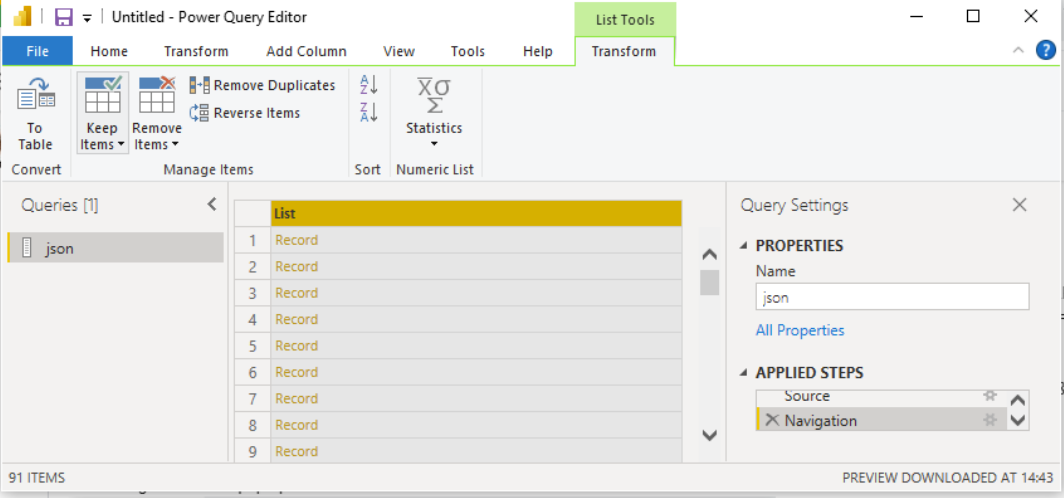The image size is (1064, 498).
Task: Click the table corner selector cell
Action: point(252,214)
